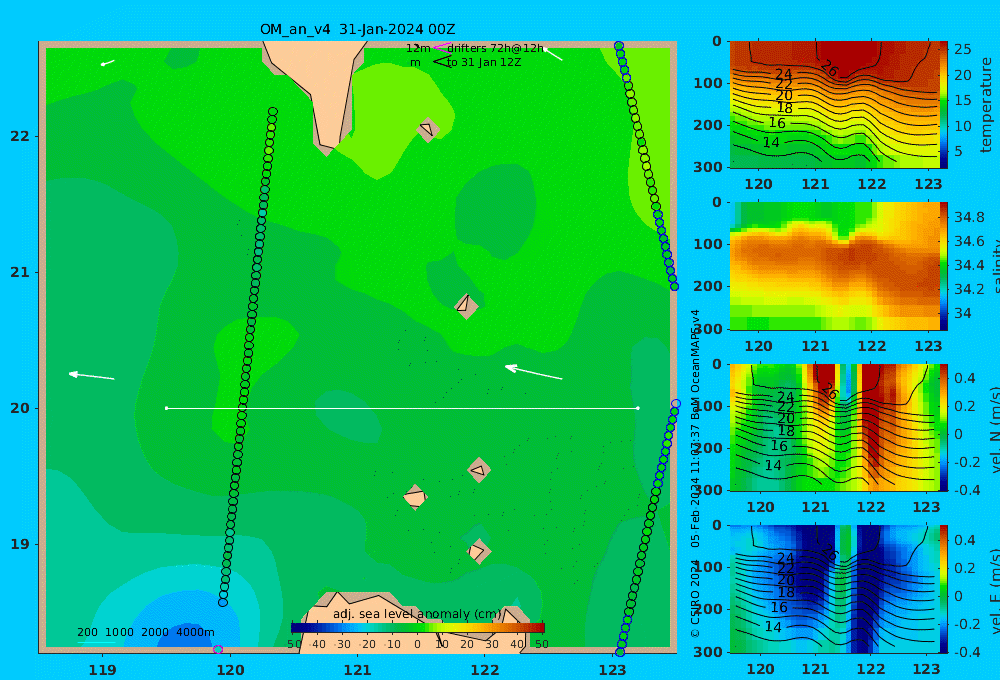Click the salinity section panel
The width and height of the screenshot is (1000, 680).
(834, 266)
